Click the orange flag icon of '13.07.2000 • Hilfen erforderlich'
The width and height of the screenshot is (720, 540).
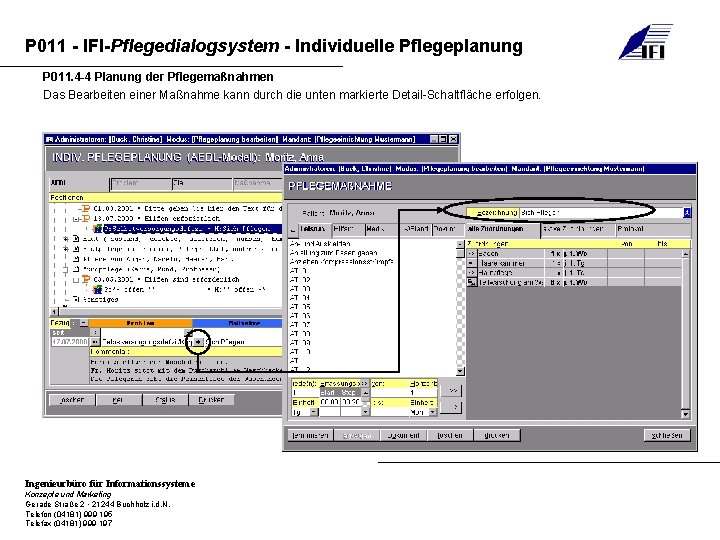pyautogui.click(x=86, y=219)
